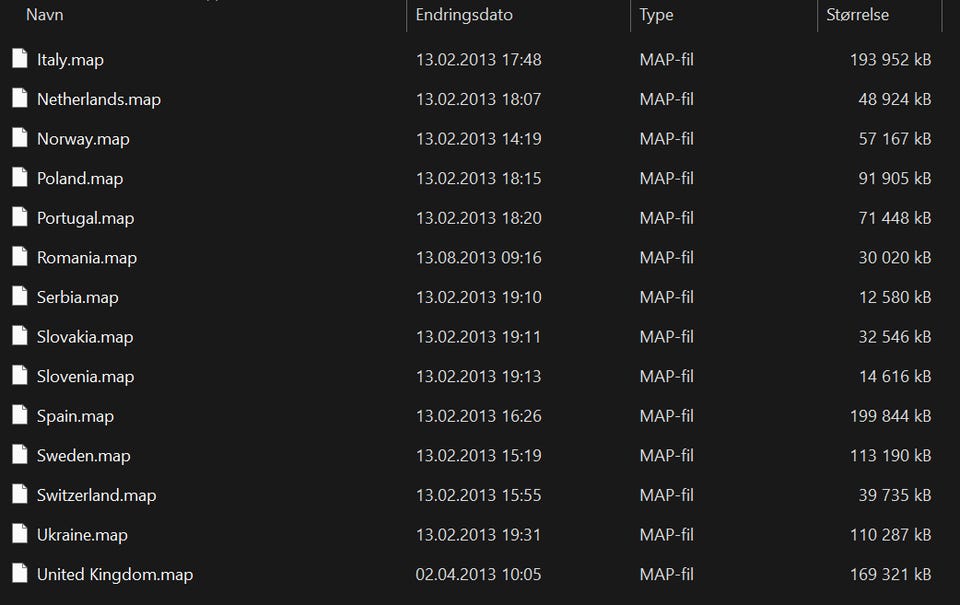Viewport: 960px width, 605px height.
Task: Sort files by the Navn column header
Action: (45, 15)
